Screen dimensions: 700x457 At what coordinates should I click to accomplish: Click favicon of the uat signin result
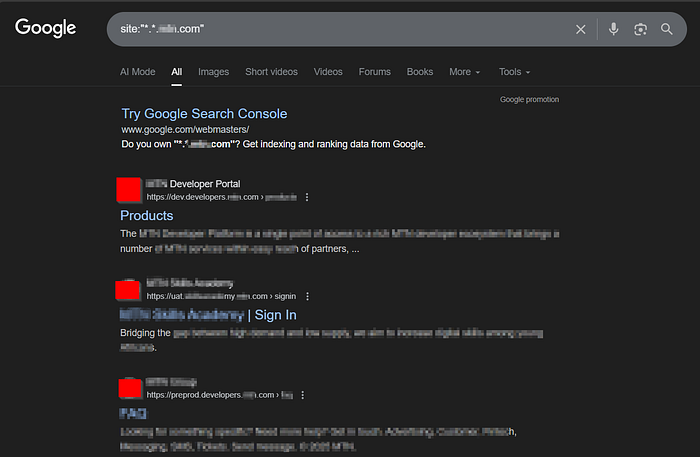128,290
